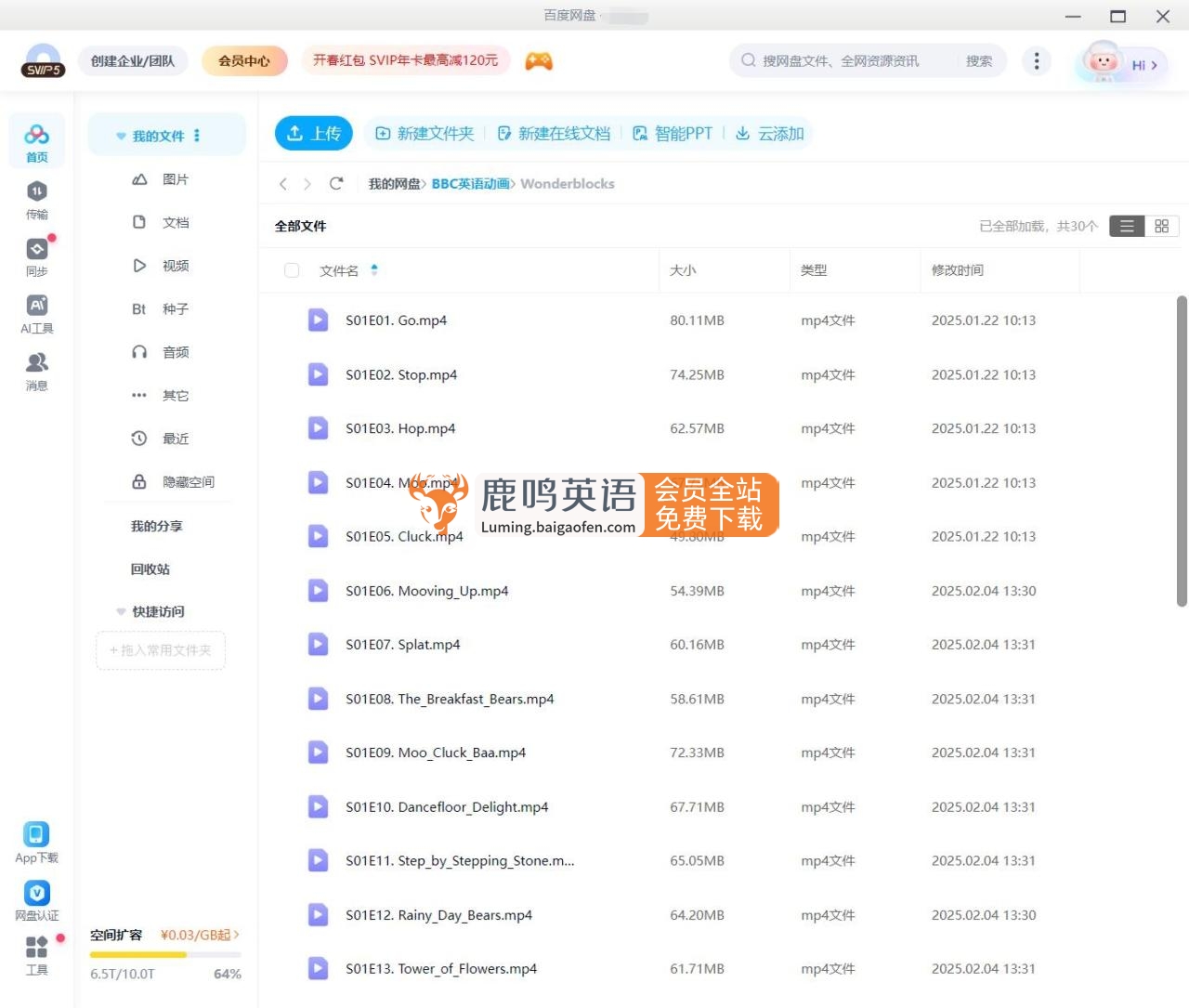The height and width of the screenshot is (1008, 1189).
Task: Collapse the 我的文件 tree section
Action: point(121,137)
